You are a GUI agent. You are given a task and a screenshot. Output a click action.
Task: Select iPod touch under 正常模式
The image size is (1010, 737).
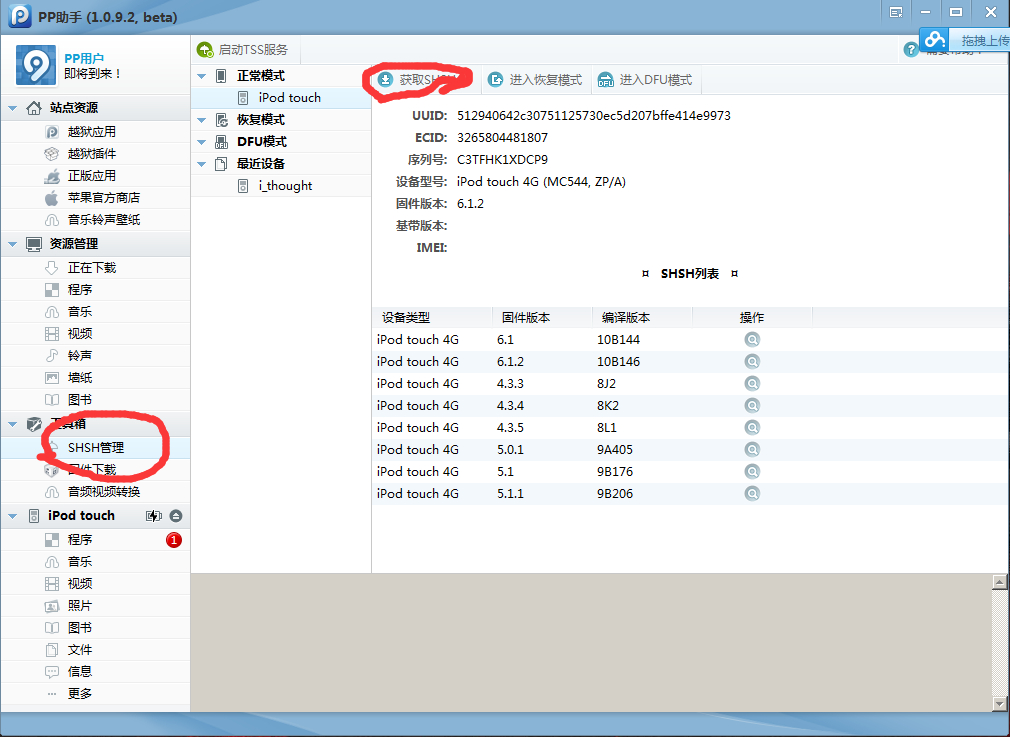pos(281,97)
